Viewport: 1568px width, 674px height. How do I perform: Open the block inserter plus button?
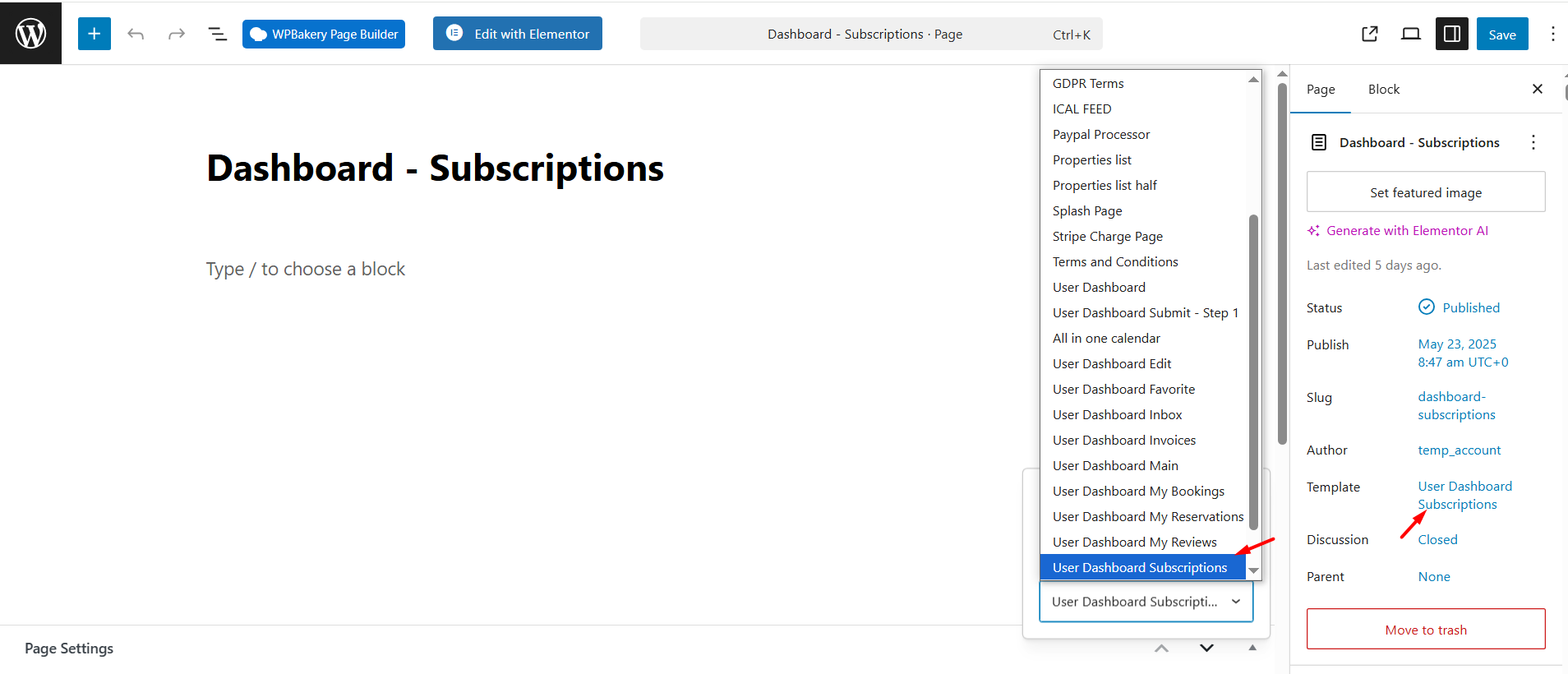(x=95, y=34)
